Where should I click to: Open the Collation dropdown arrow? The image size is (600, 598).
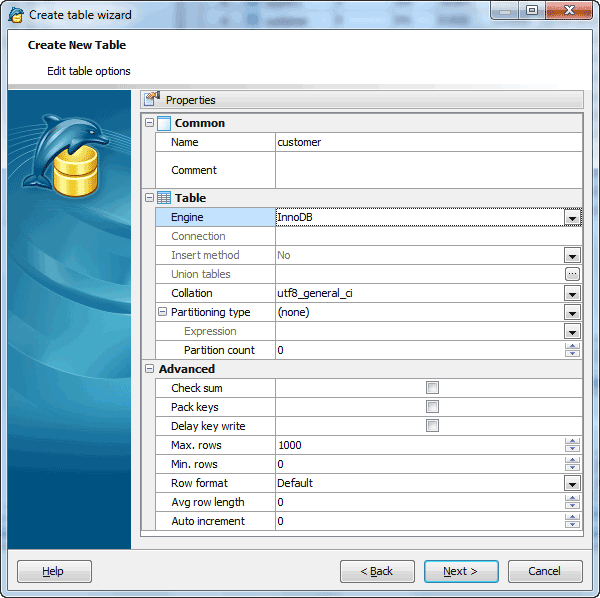click(572, 293)
